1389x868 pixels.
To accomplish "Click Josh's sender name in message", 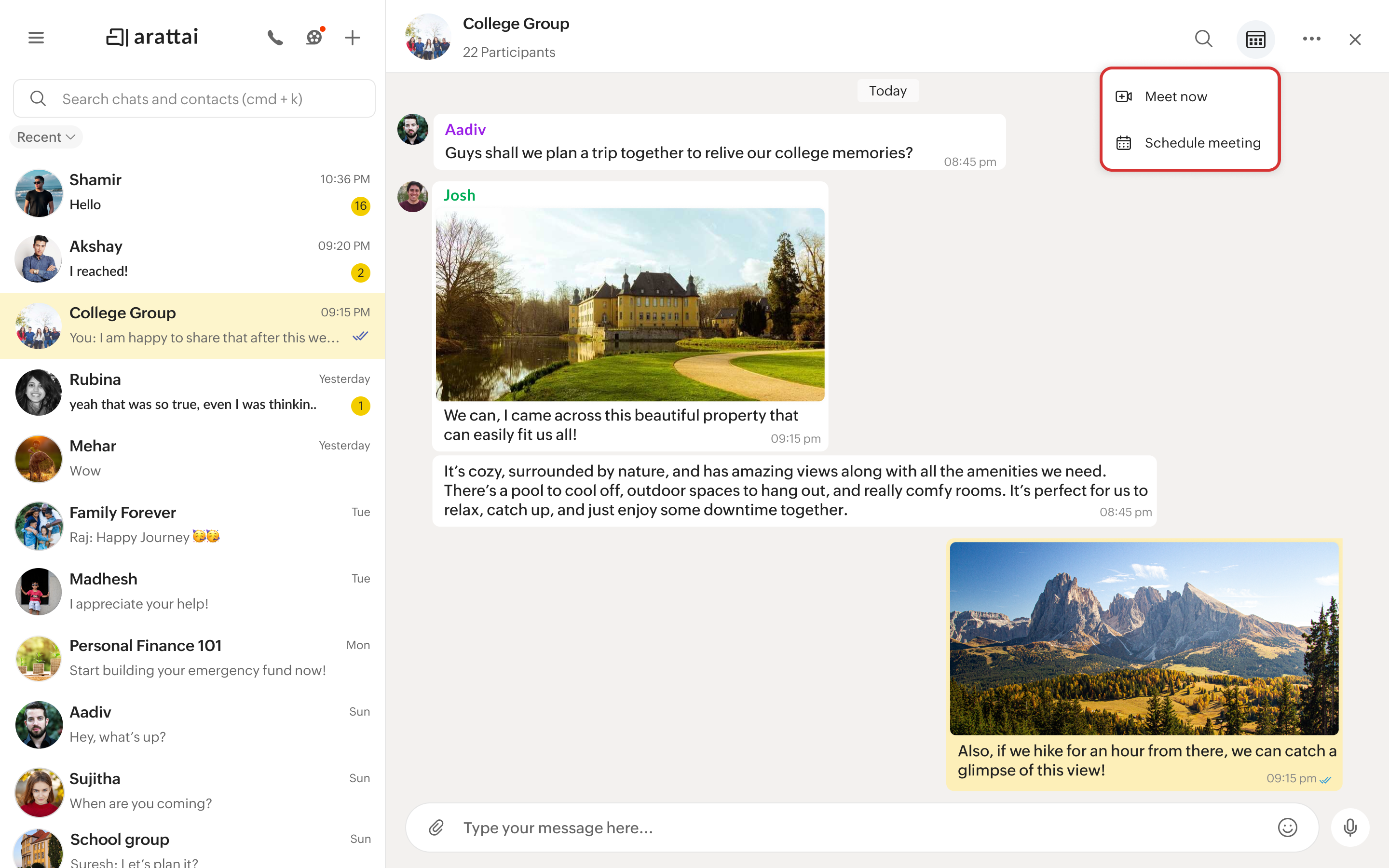I will 459,195.
